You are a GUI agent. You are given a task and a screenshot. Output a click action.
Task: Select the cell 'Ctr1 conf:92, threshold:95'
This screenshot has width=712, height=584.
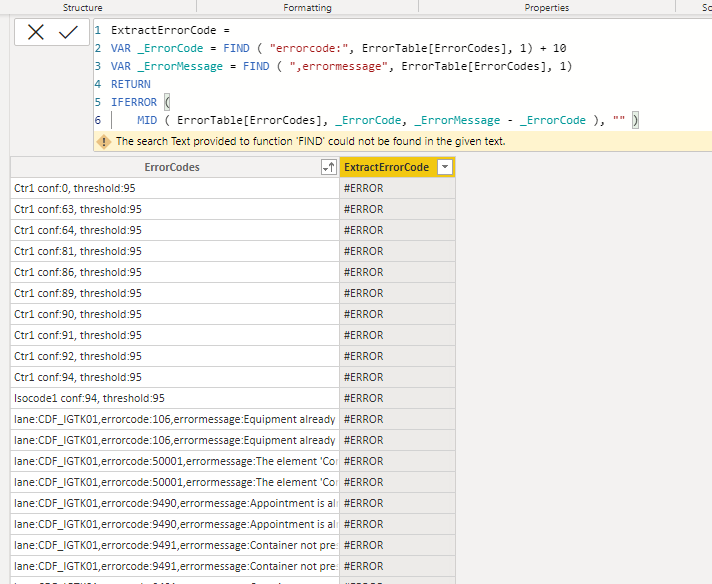click(x=175, y=356)
